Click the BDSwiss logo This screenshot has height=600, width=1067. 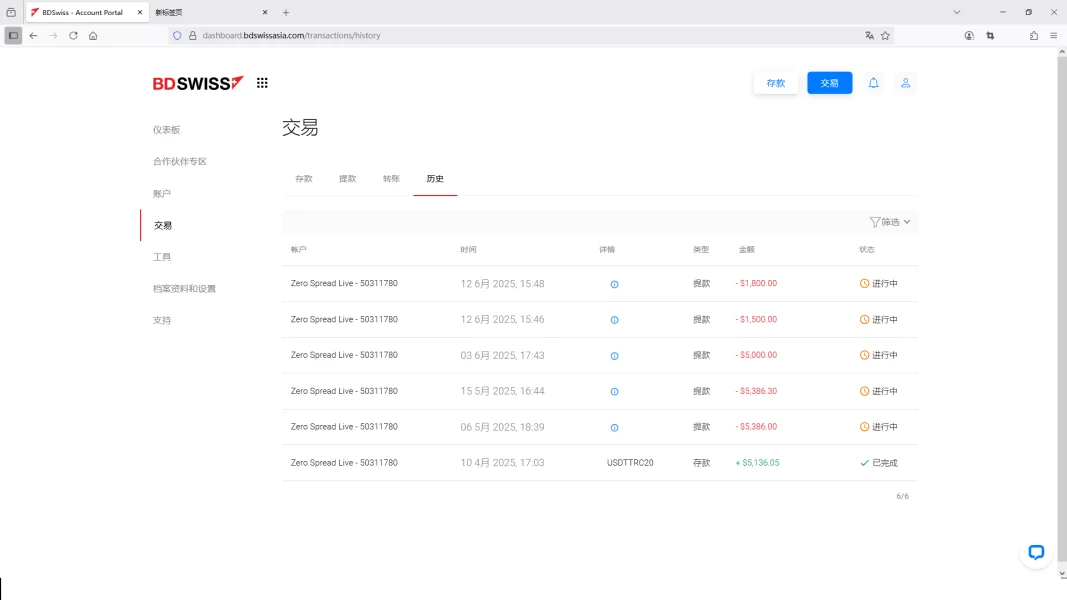point(198,83)
